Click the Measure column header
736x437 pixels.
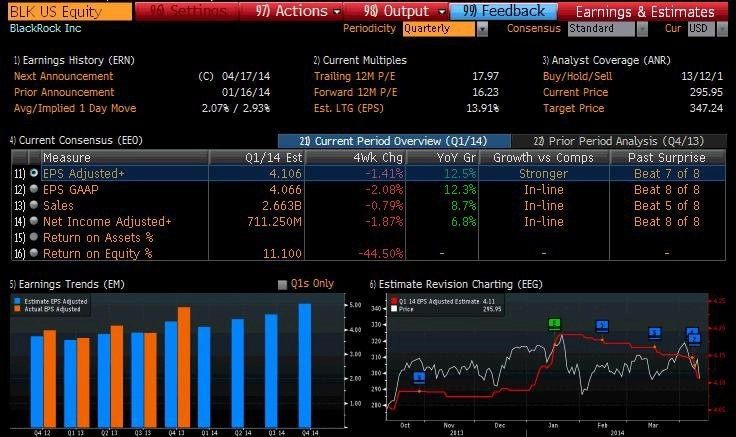[x=125, y=157]
